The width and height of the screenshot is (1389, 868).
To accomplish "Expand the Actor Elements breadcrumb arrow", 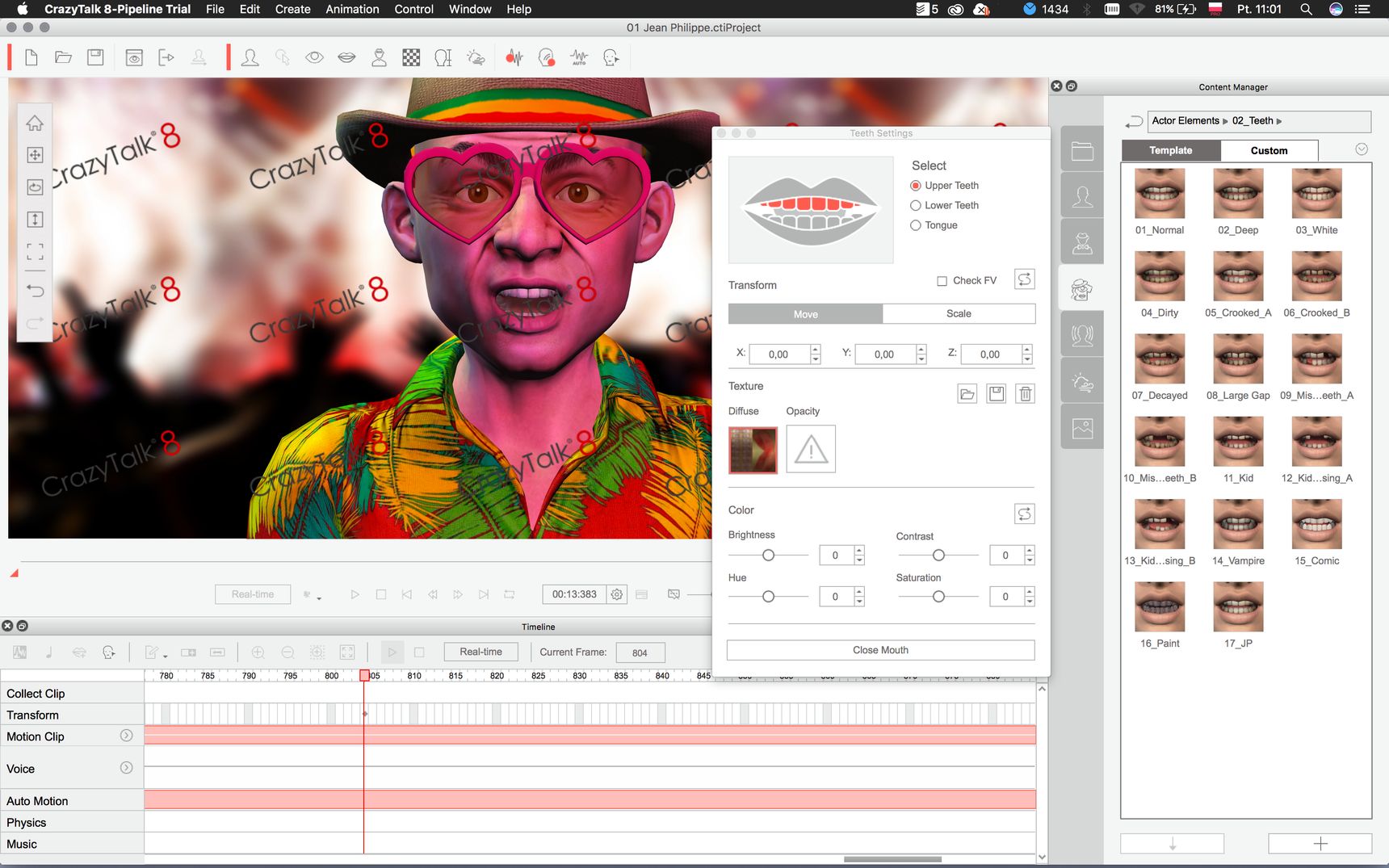I will [x=1225, y=121].
